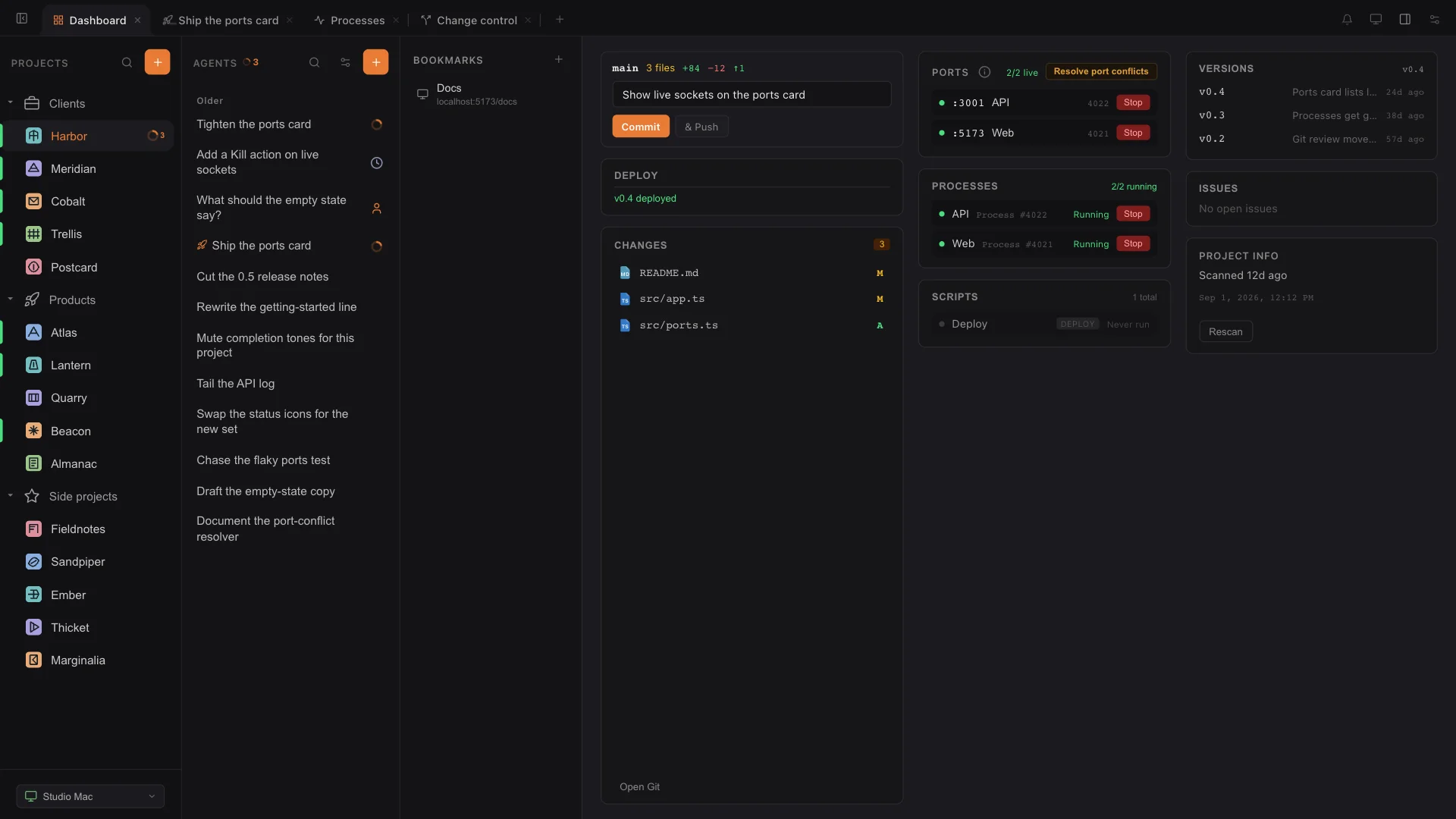This screenshot has height=819, width=1456.
Task: Click the Rescan button
Action: 1225,331
